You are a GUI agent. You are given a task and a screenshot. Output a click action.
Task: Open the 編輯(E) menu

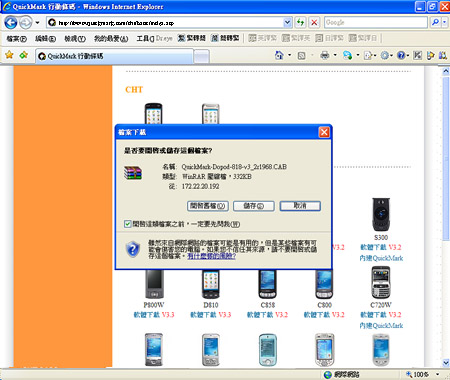click(x=45, y=39)
